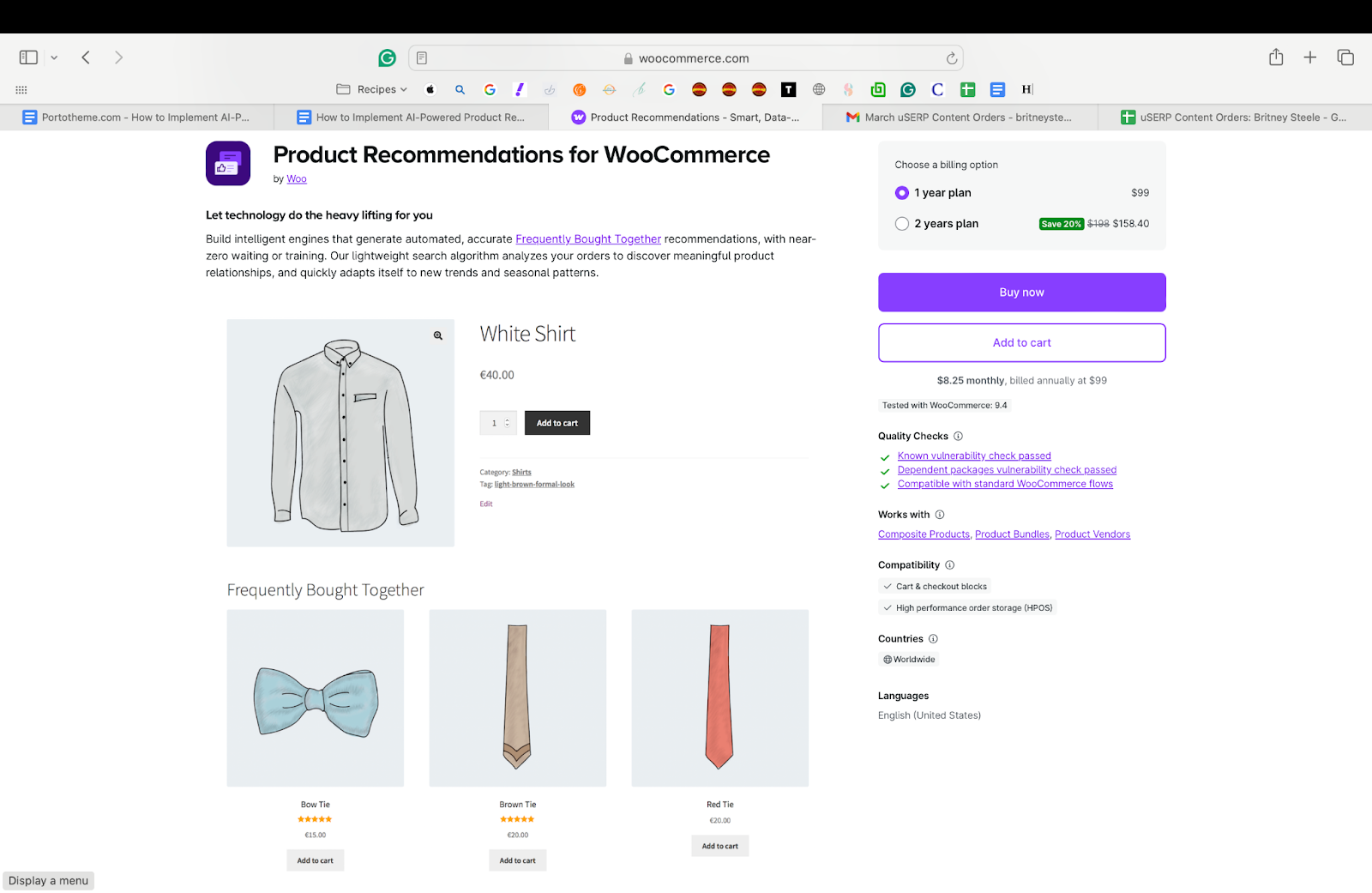Show info for Works with
Image resolution: width=1372 pixels, height=893 pixels.
(x=940, y=515)
